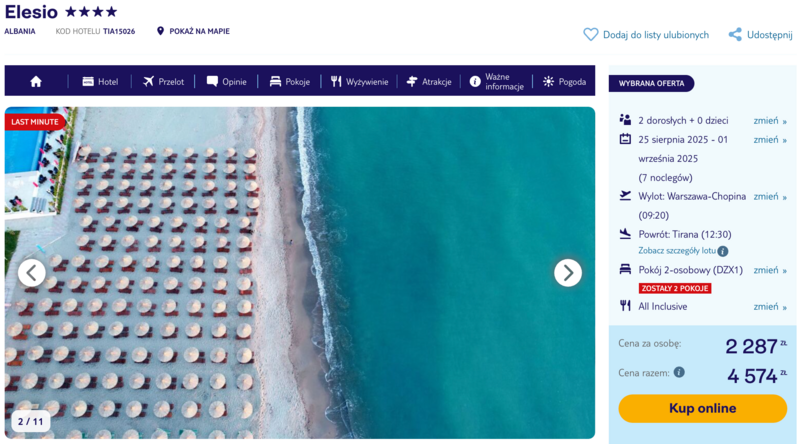This screenshot has height=444, width=800.
Task: Change the All Inclusive meal plan
Action: coord(770,307)
